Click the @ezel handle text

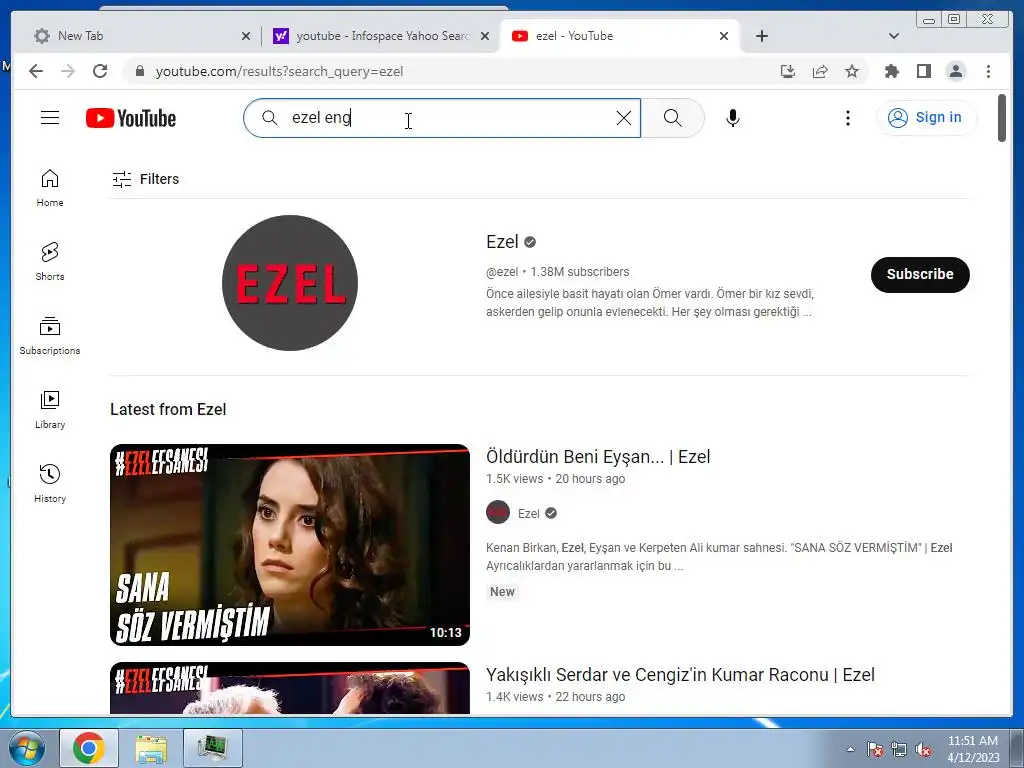pyautogui.click(x=502, y=272)
